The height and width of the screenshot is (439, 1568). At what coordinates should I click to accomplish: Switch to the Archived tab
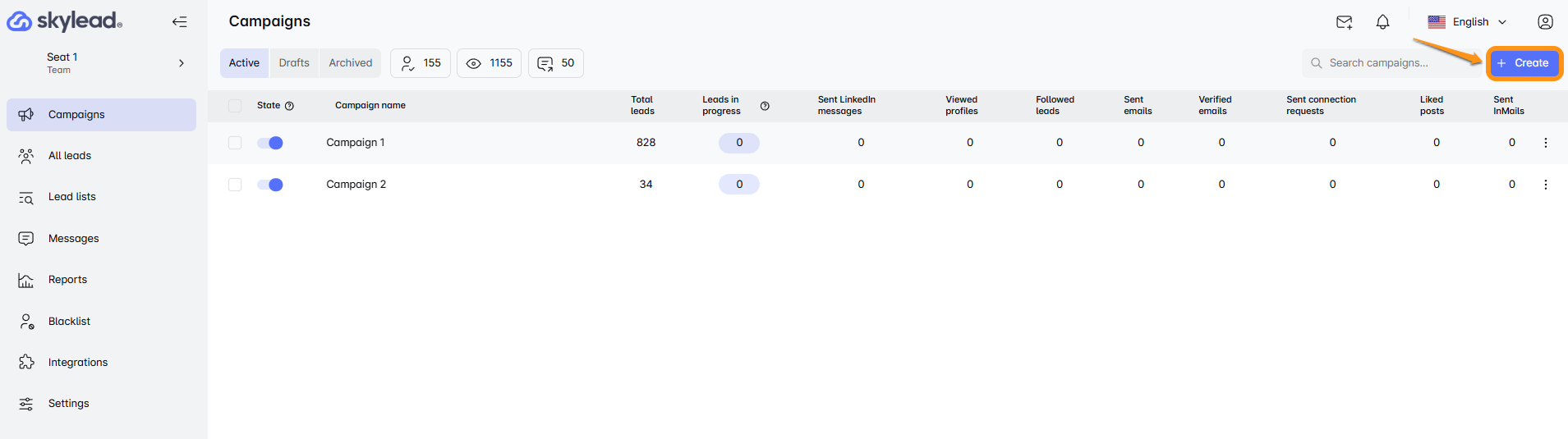350,63
